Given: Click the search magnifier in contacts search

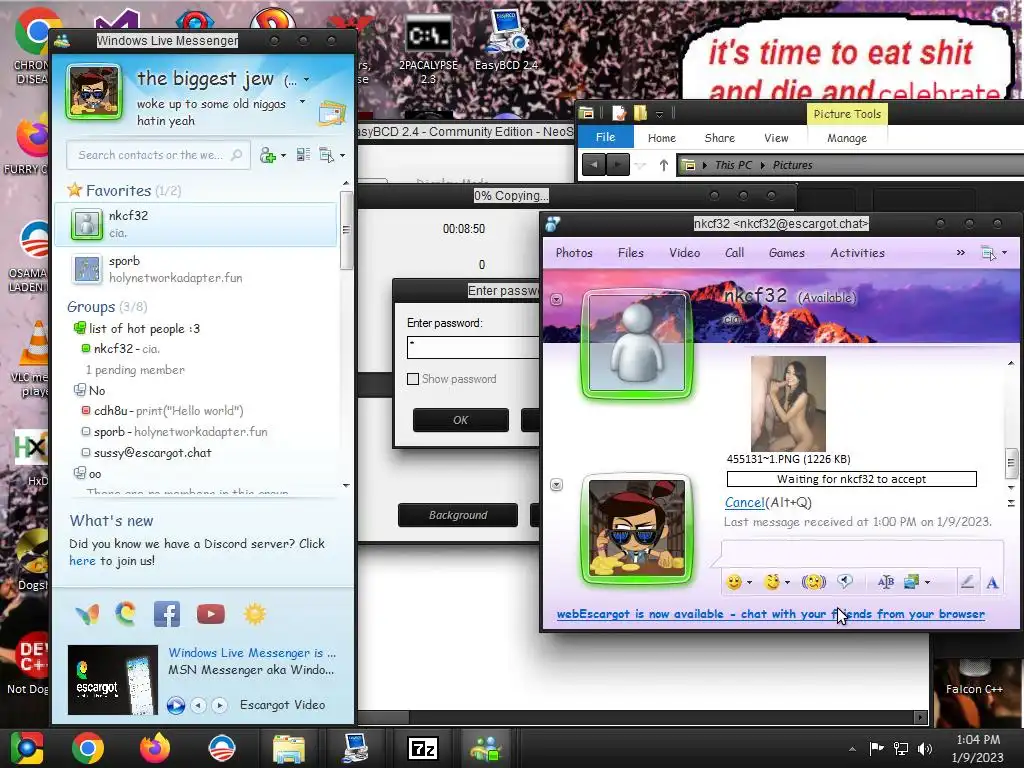Looking at the screenshot, I should point(236,155).
